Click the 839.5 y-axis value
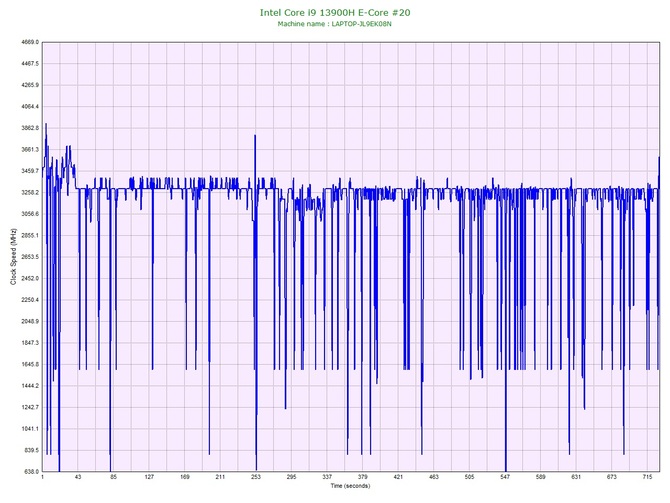Screen dimensions: 670x503 (x=31, y=450)
